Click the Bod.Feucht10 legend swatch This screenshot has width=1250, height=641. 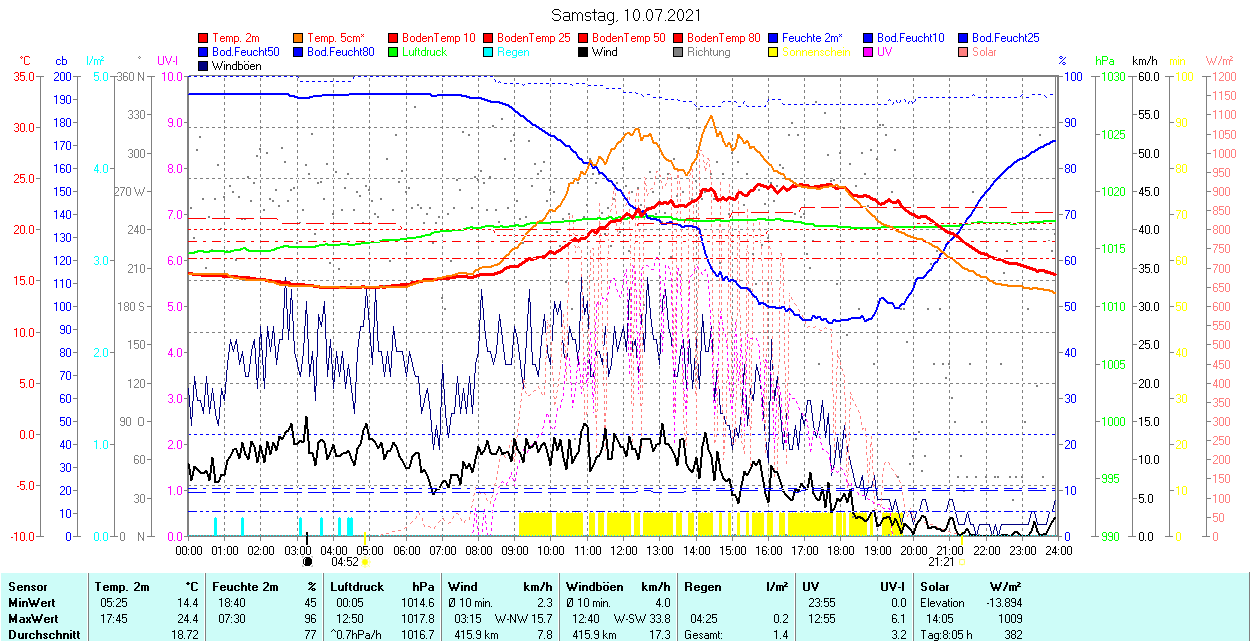pyautogui.click(x=868, y=38)
